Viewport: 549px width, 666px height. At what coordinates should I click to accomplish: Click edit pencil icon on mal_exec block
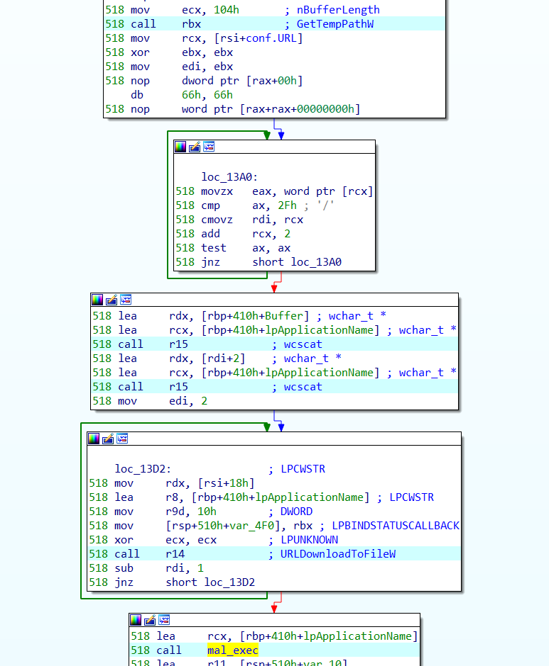pos(149,620)
